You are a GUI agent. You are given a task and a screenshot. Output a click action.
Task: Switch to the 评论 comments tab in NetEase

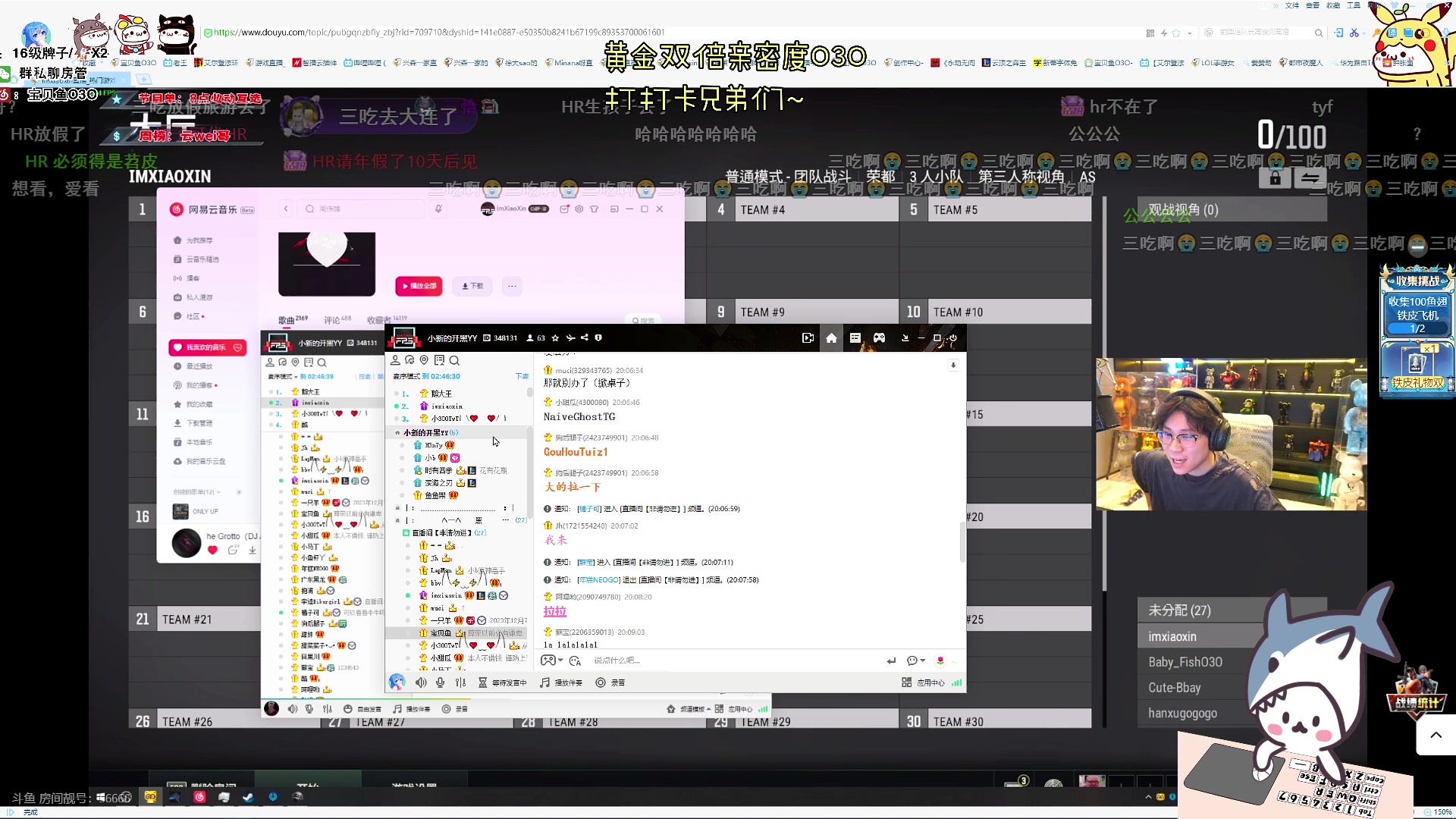point(331,319)
